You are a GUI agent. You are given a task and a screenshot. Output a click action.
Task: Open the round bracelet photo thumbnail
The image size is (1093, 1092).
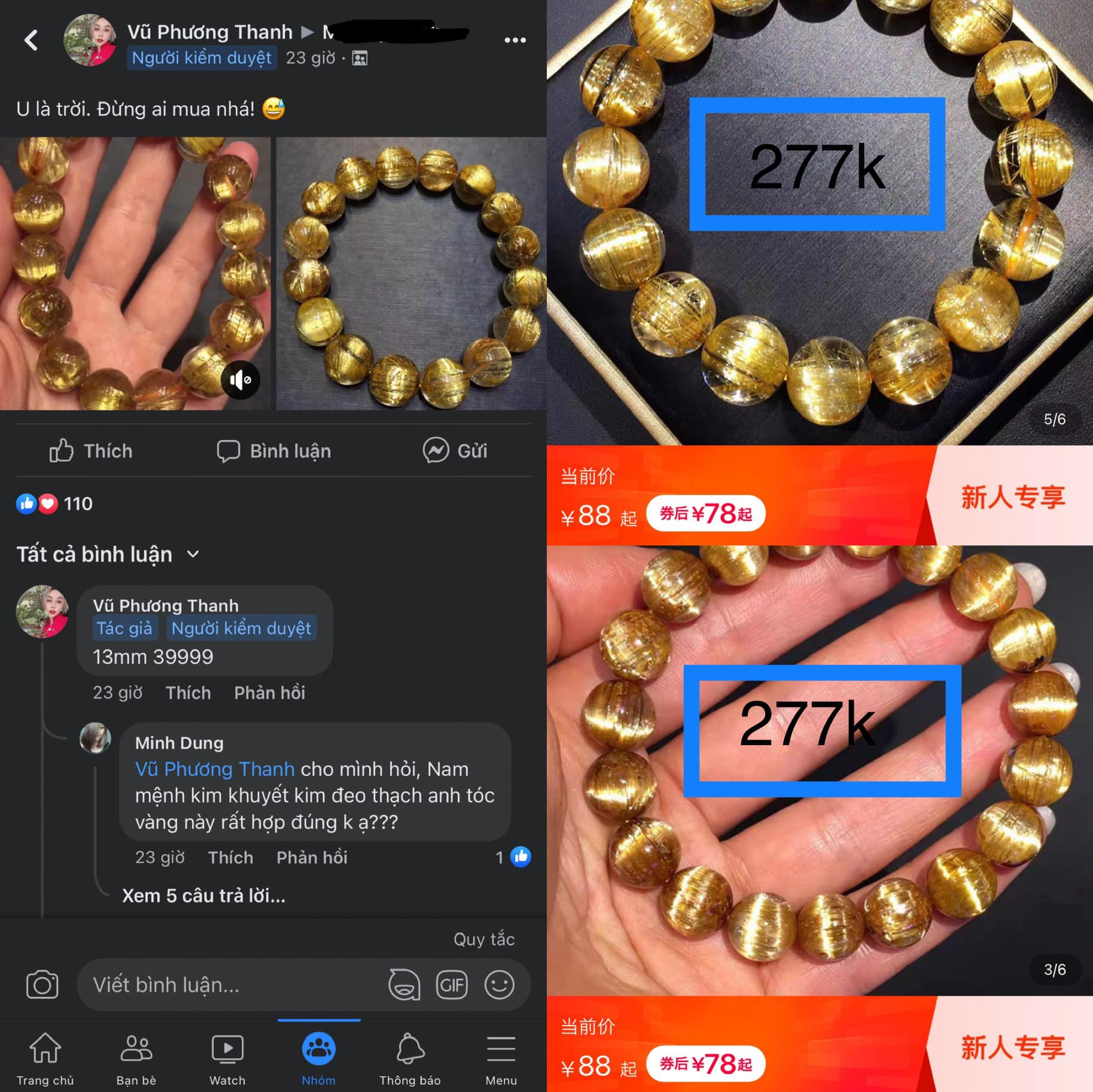(x=411, y=273)
